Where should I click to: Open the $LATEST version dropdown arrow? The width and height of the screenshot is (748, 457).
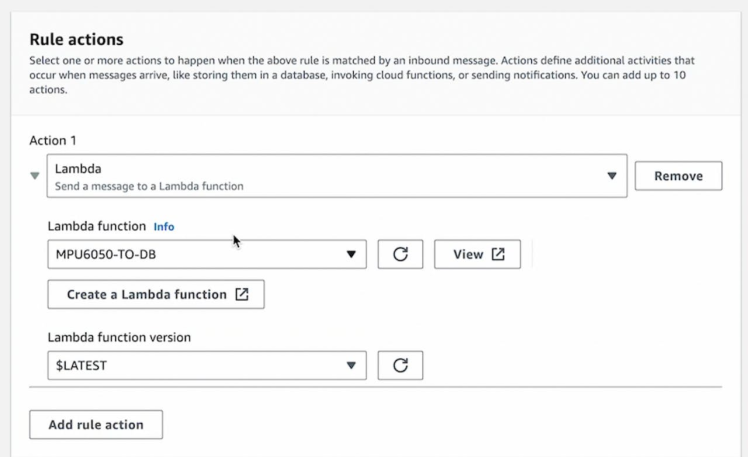[x=351, y=365]
